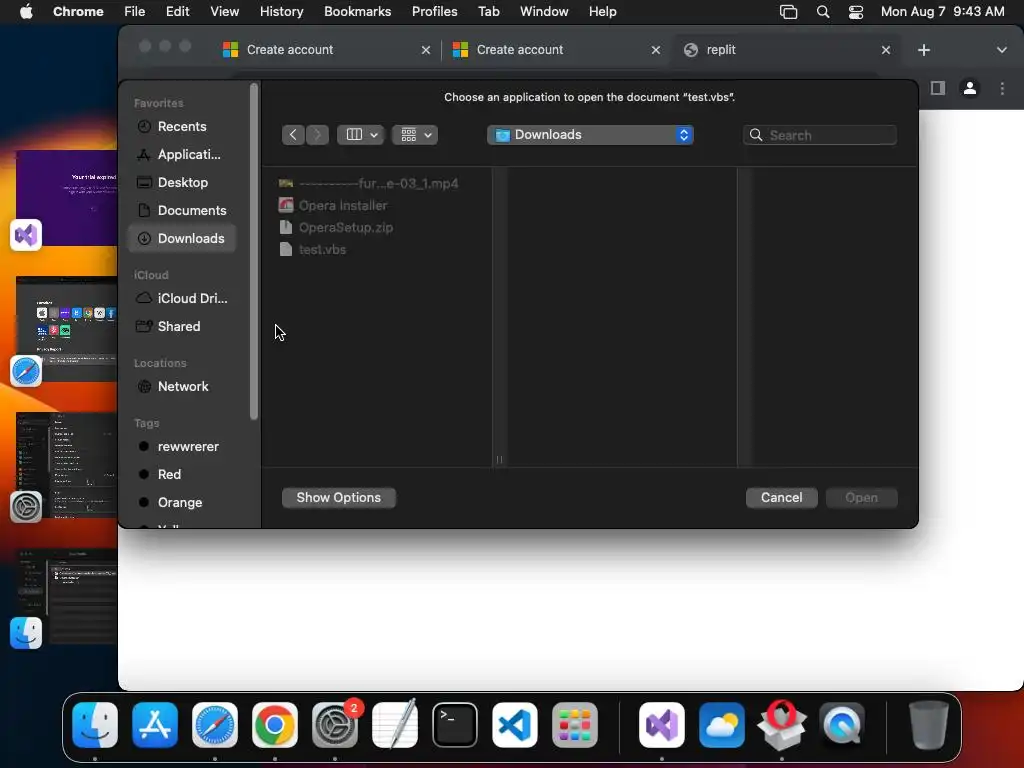Viewport: 1024px width, 768px height.
Task: Select Shared in the sidebar
Action: pyautogui.click(x=182, y=327)
